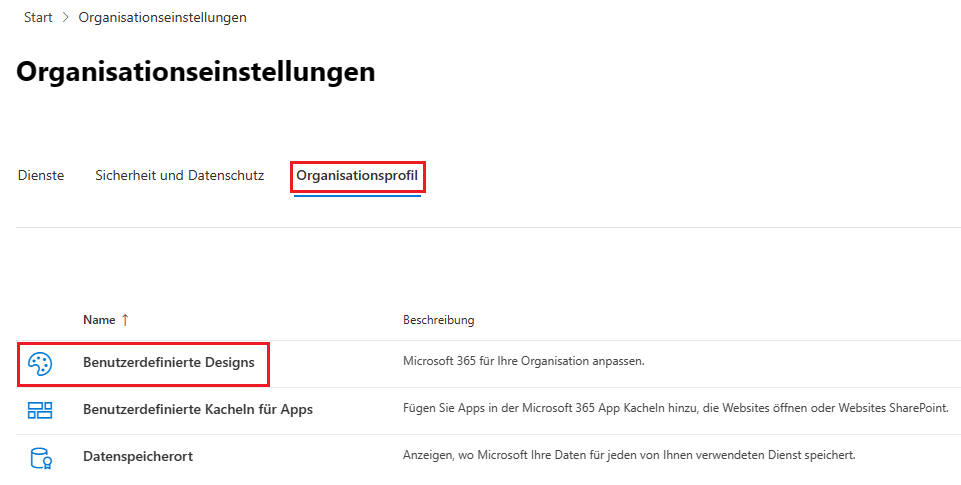This screenshot has width=961, height=485.
Task: Switch to the Dienste tab
Action: pos(41,175)
